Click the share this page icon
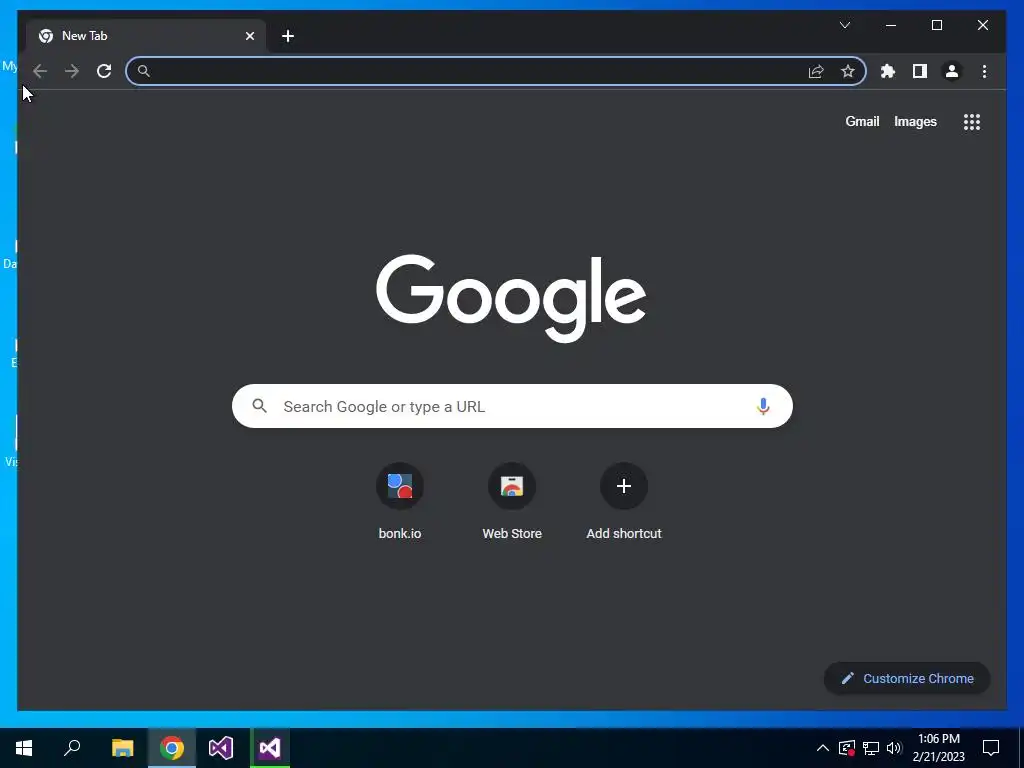 click(x=816, y=71)
